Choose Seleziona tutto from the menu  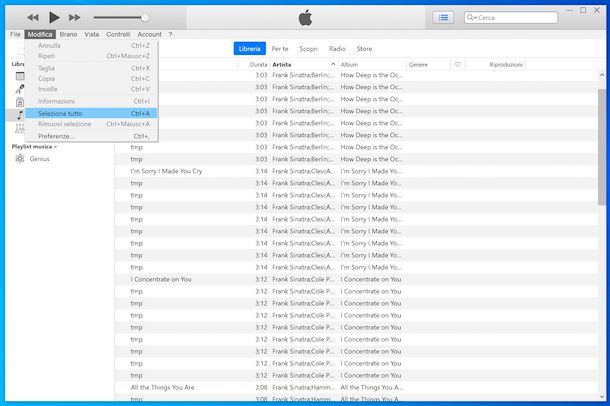click(91, 113)
